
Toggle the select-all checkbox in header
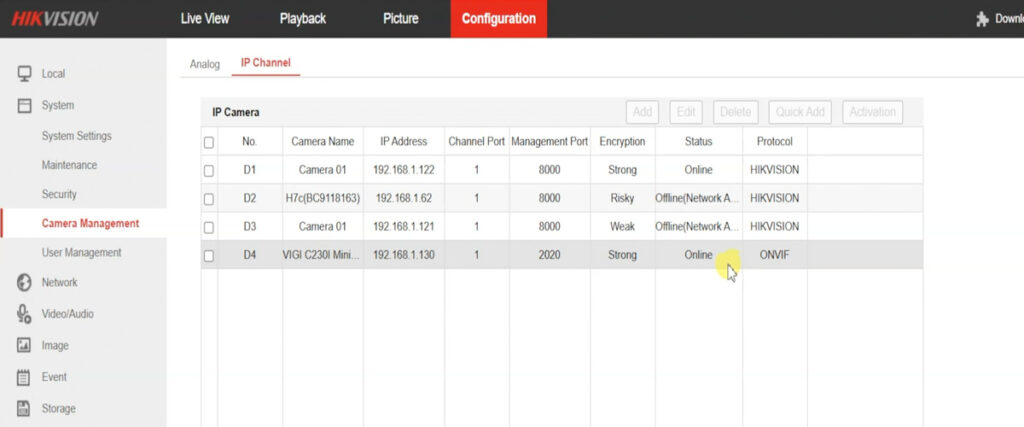click(x=209, y=142)
